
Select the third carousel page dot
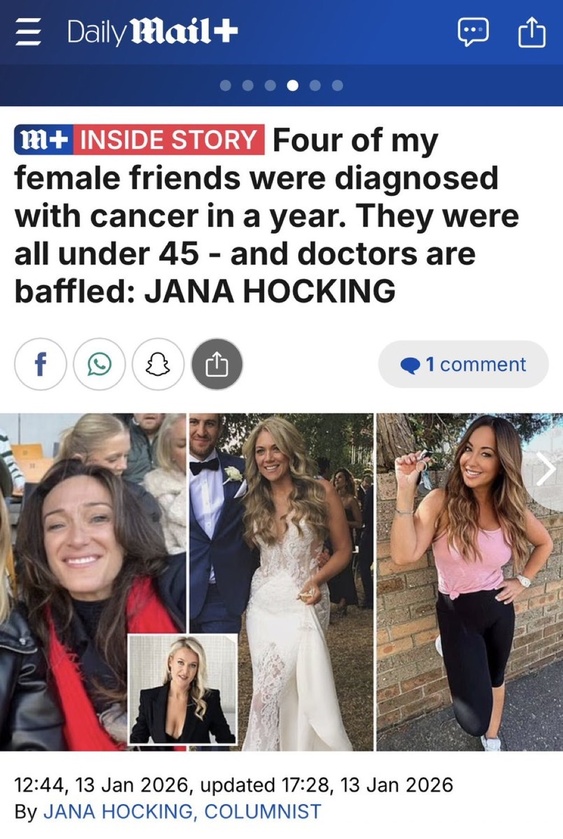click(x=270, y=86)
